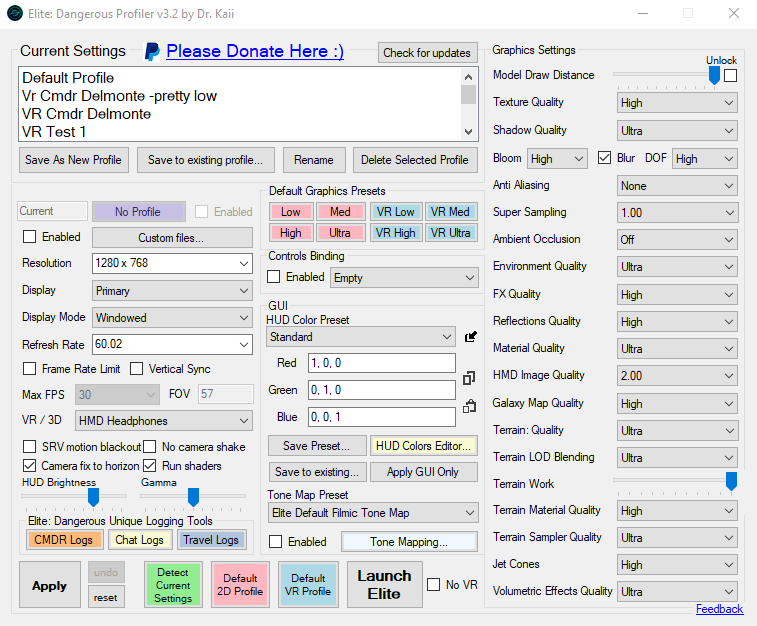Click Check for updates button
This screenshot has height=626, width=757.
click(427, 53)
